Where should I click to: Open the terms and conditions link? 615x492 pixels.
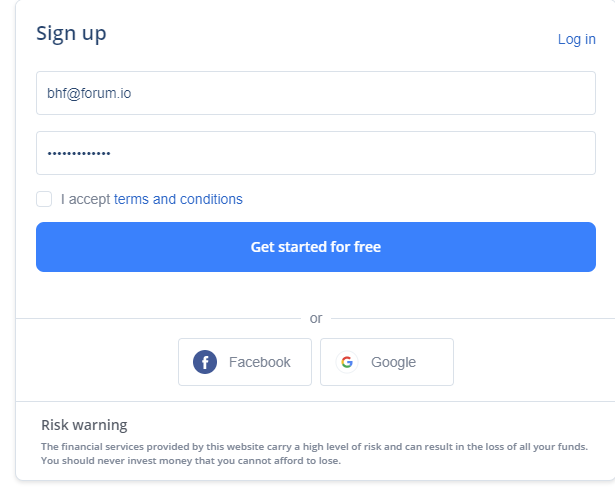click(x=178, y=199)
